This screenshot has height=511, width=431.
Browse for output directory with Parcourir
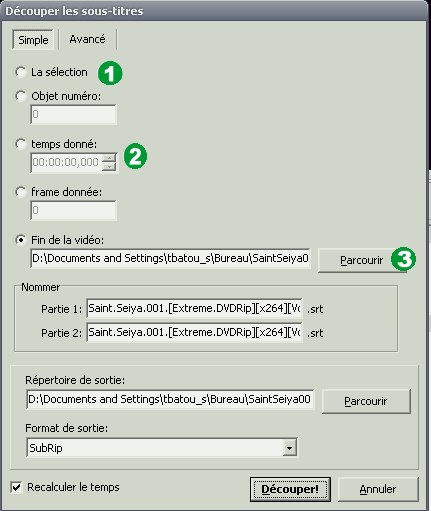(x=366, y=401)
